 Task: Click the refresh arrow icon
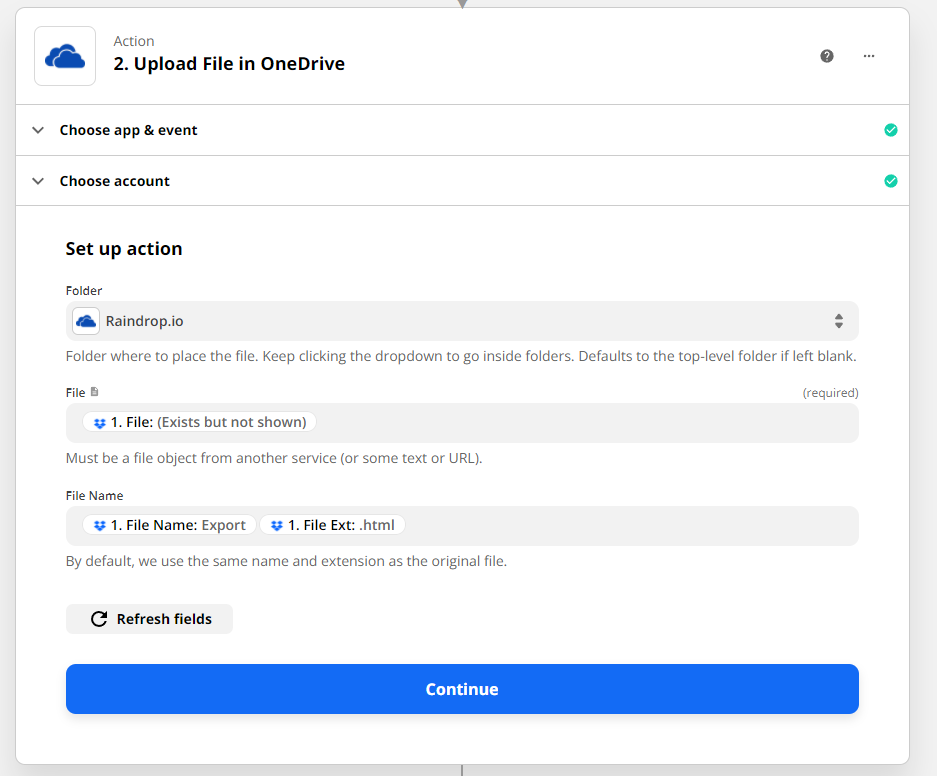click(99, 619)
